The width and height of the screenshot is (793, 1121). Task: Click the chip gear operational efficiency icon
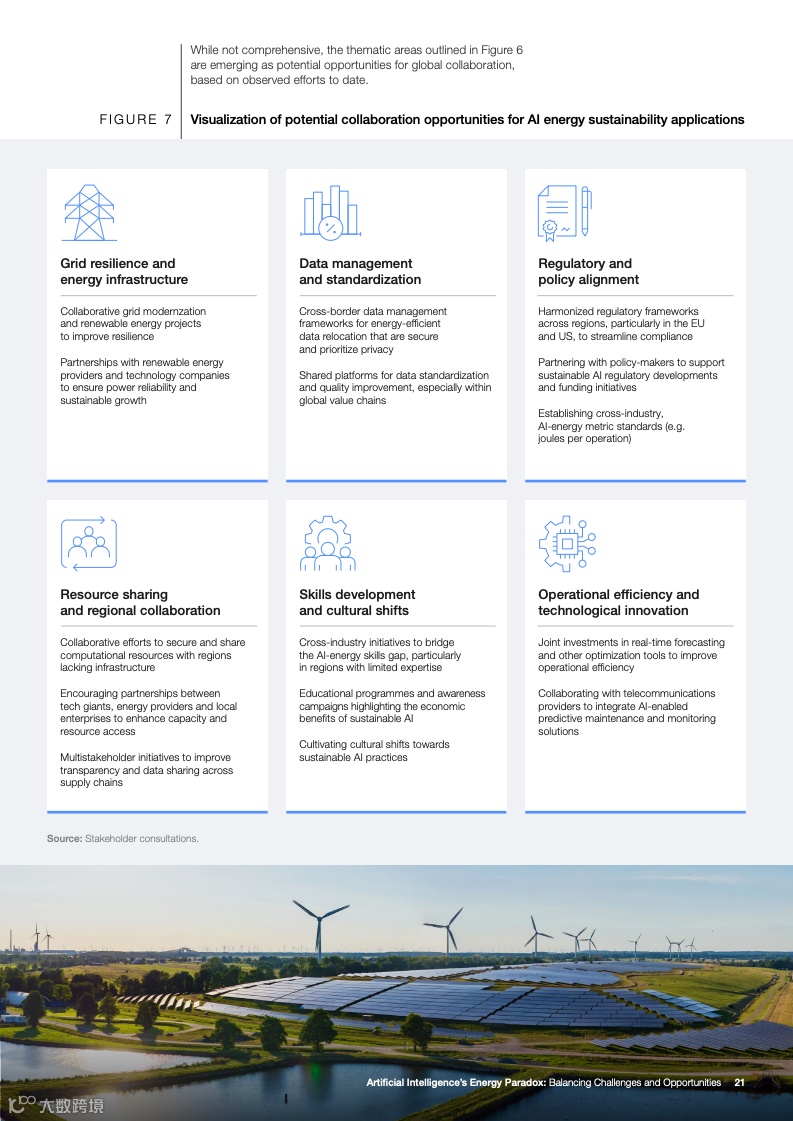567,543
